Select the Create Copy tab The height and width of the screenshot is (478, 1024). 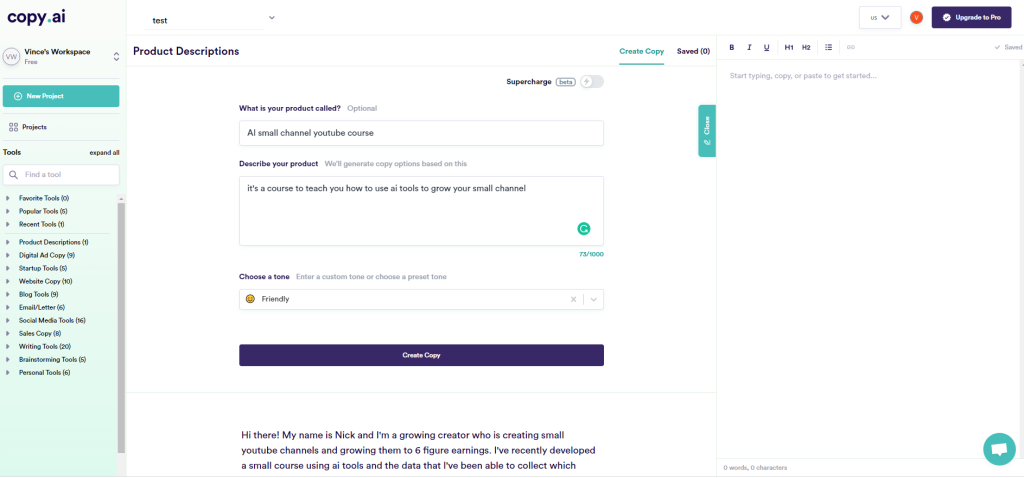[641, 51]
